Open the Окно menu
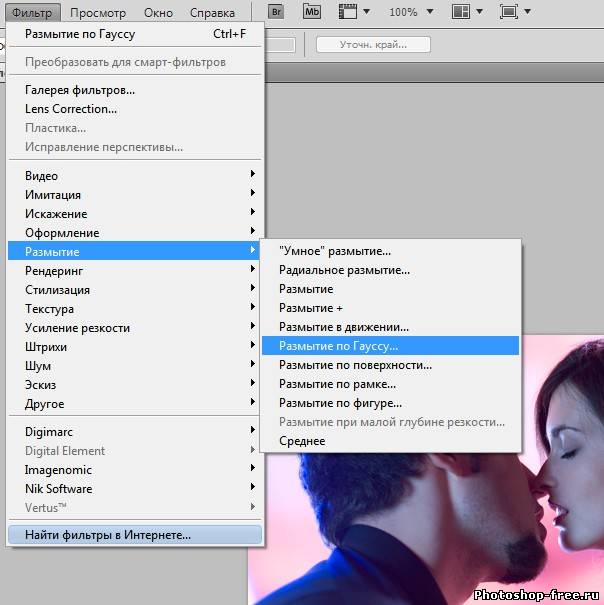The height and width of the screenshot is (605, 604). click(158, 13)
